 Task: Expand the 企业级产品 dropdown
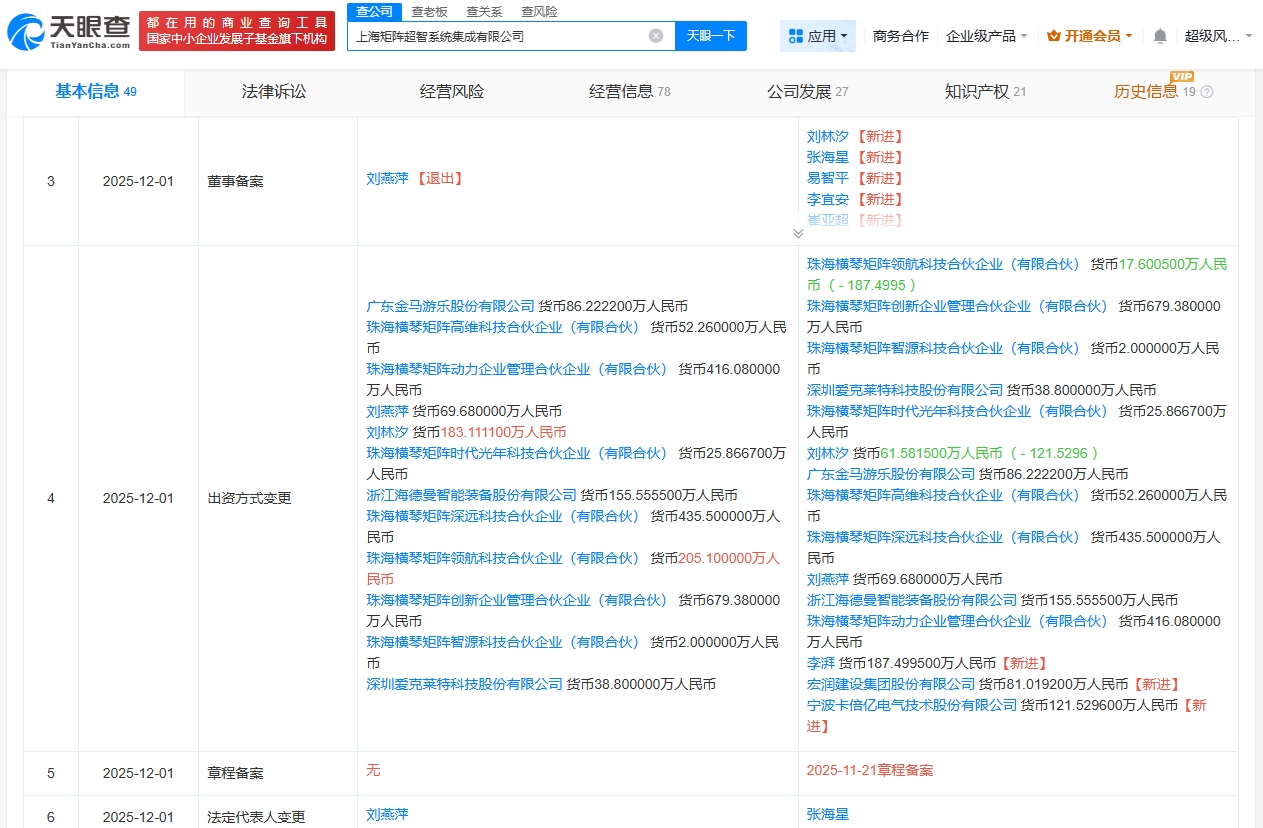(x=985, y=33)
